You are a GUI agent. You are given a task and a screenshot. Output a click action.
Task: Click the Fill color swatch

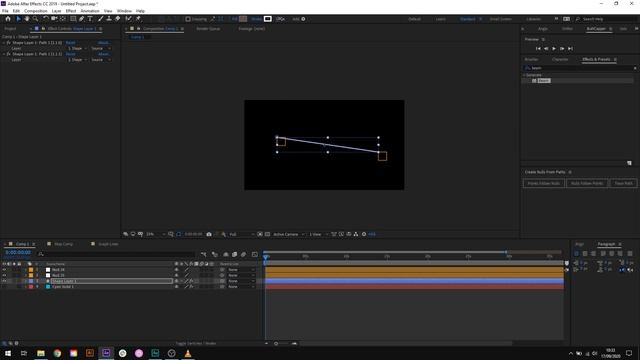coord(243,19)
